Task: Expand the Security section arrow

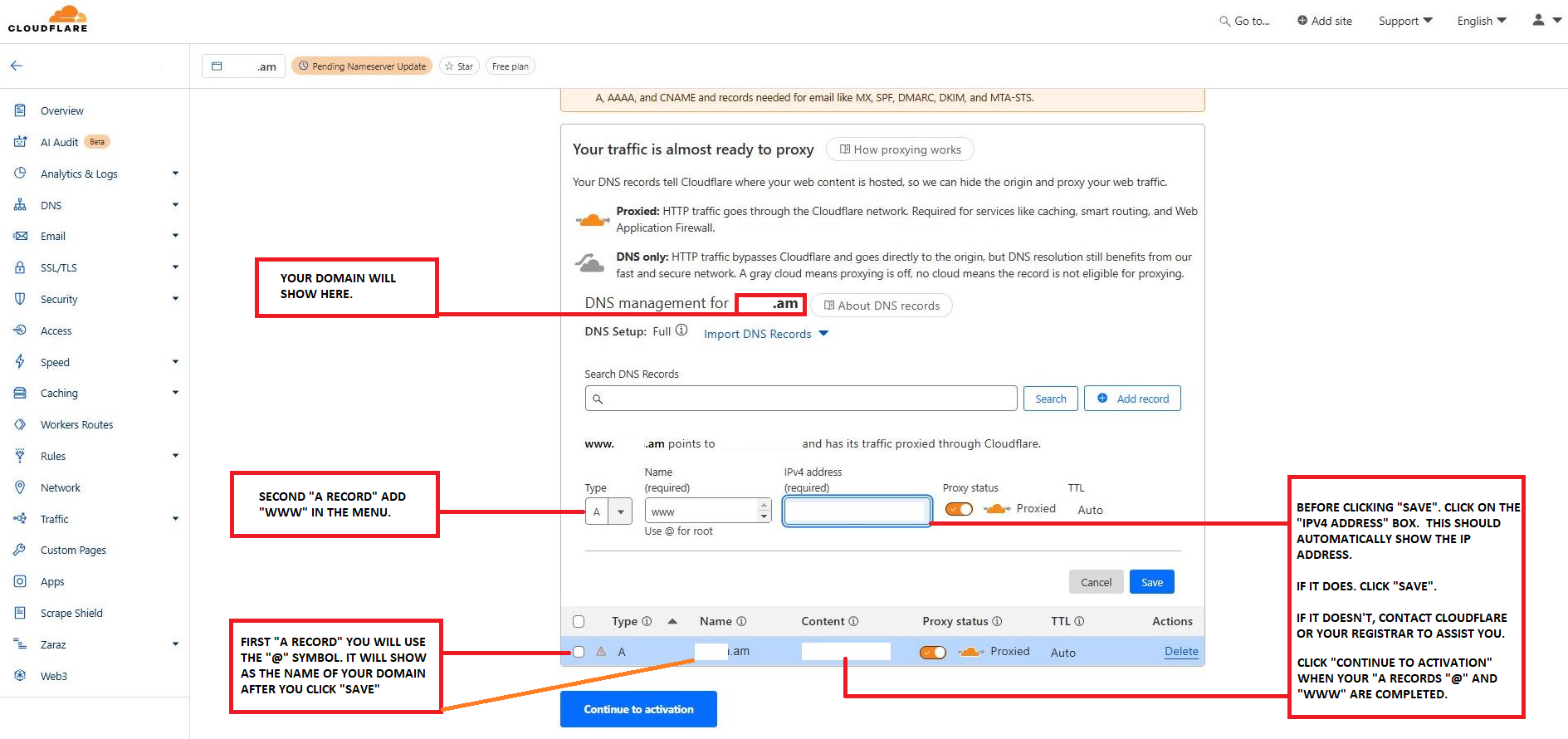Action: point(175,299)
